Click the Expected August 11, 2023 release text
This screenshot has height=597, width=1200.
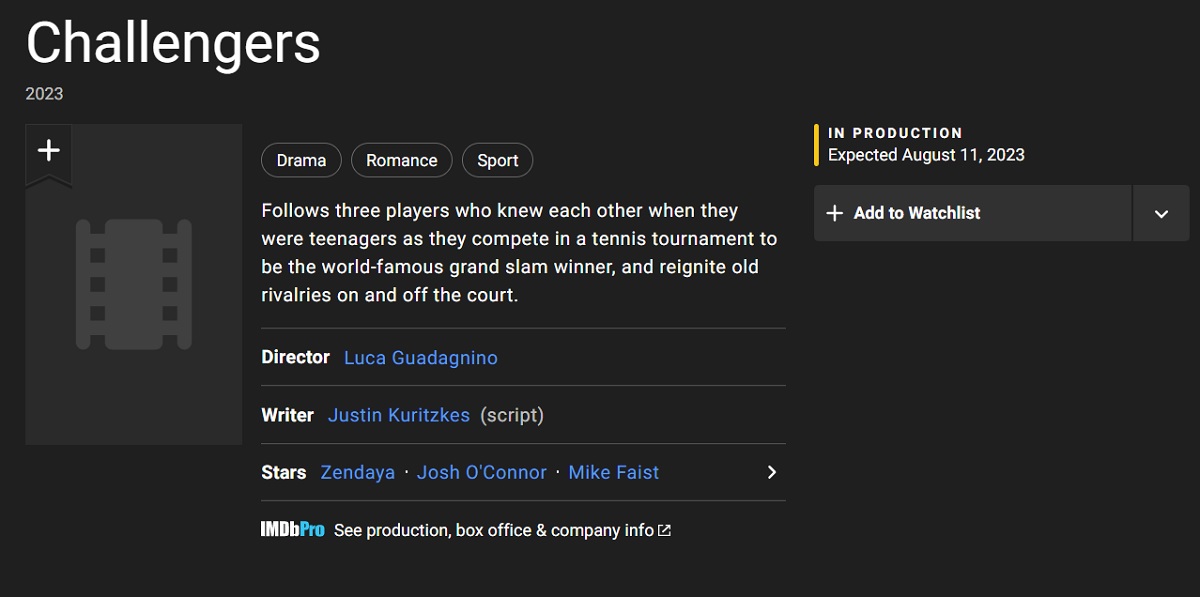(926, 155)
